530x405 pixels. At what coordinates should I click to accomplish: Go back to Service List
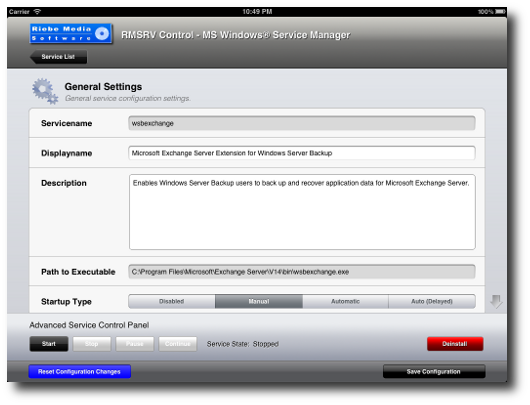(58, 57)
